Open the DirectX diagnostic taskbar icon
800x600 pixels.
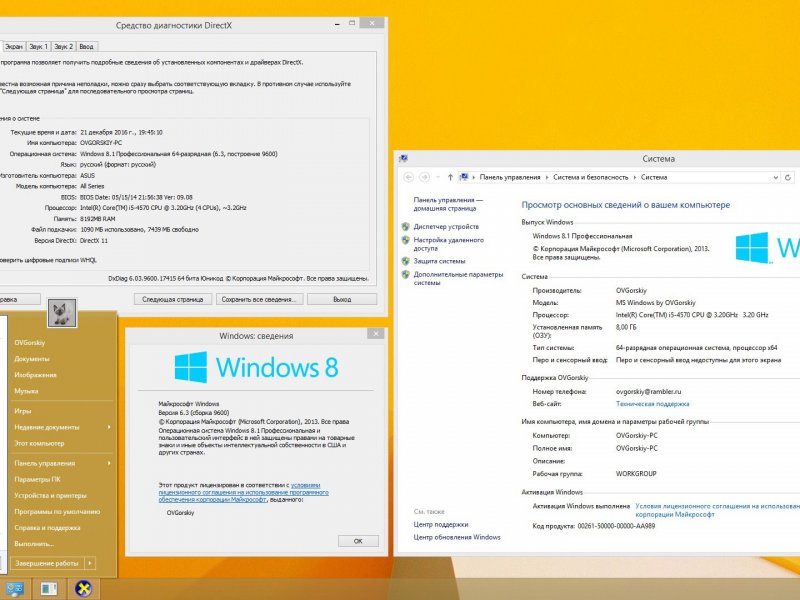pos(83,589)
